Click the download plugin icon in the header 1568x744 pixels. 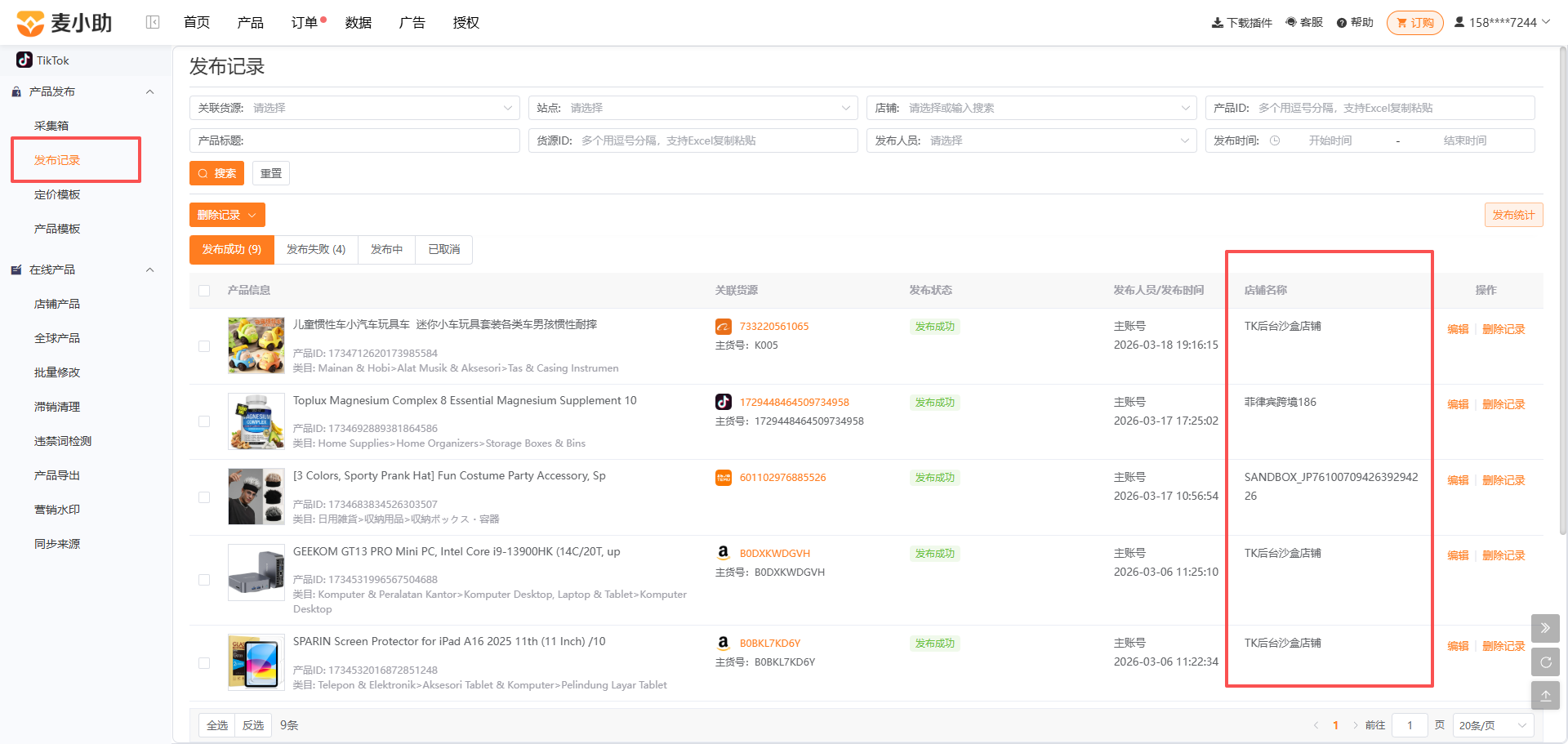click(1217, 23)
